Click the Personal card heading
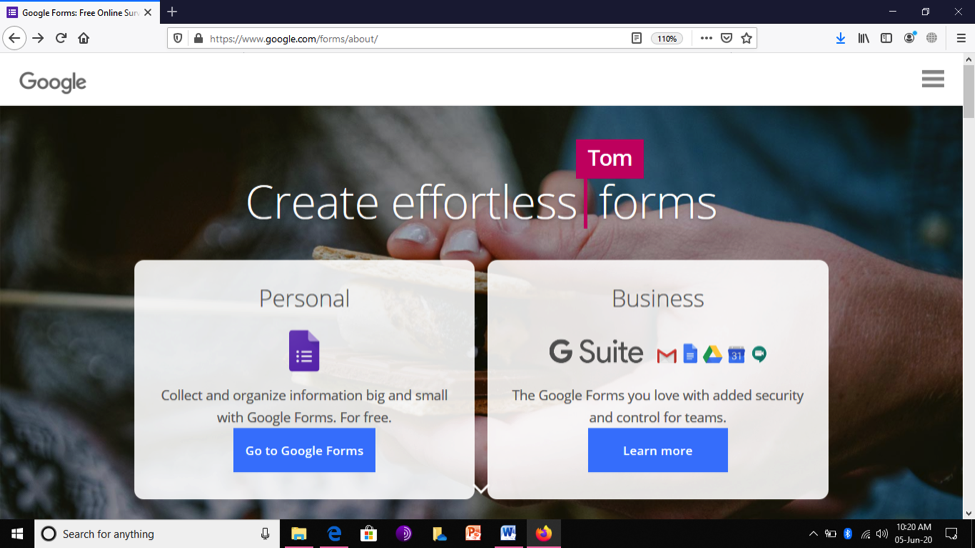The height and width of the screenshot is (549, 975). tap(304, 298)
